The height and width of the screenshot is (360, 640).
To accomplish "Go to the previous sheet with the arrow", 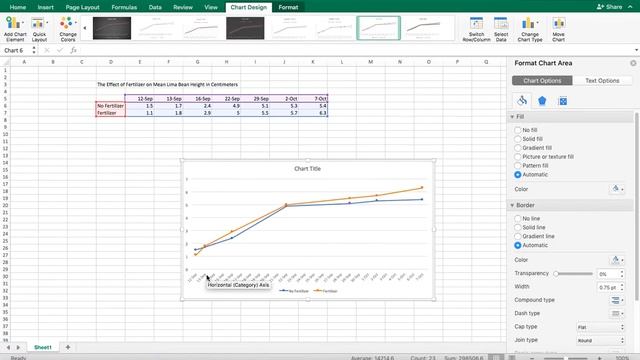I will point(8,347).
